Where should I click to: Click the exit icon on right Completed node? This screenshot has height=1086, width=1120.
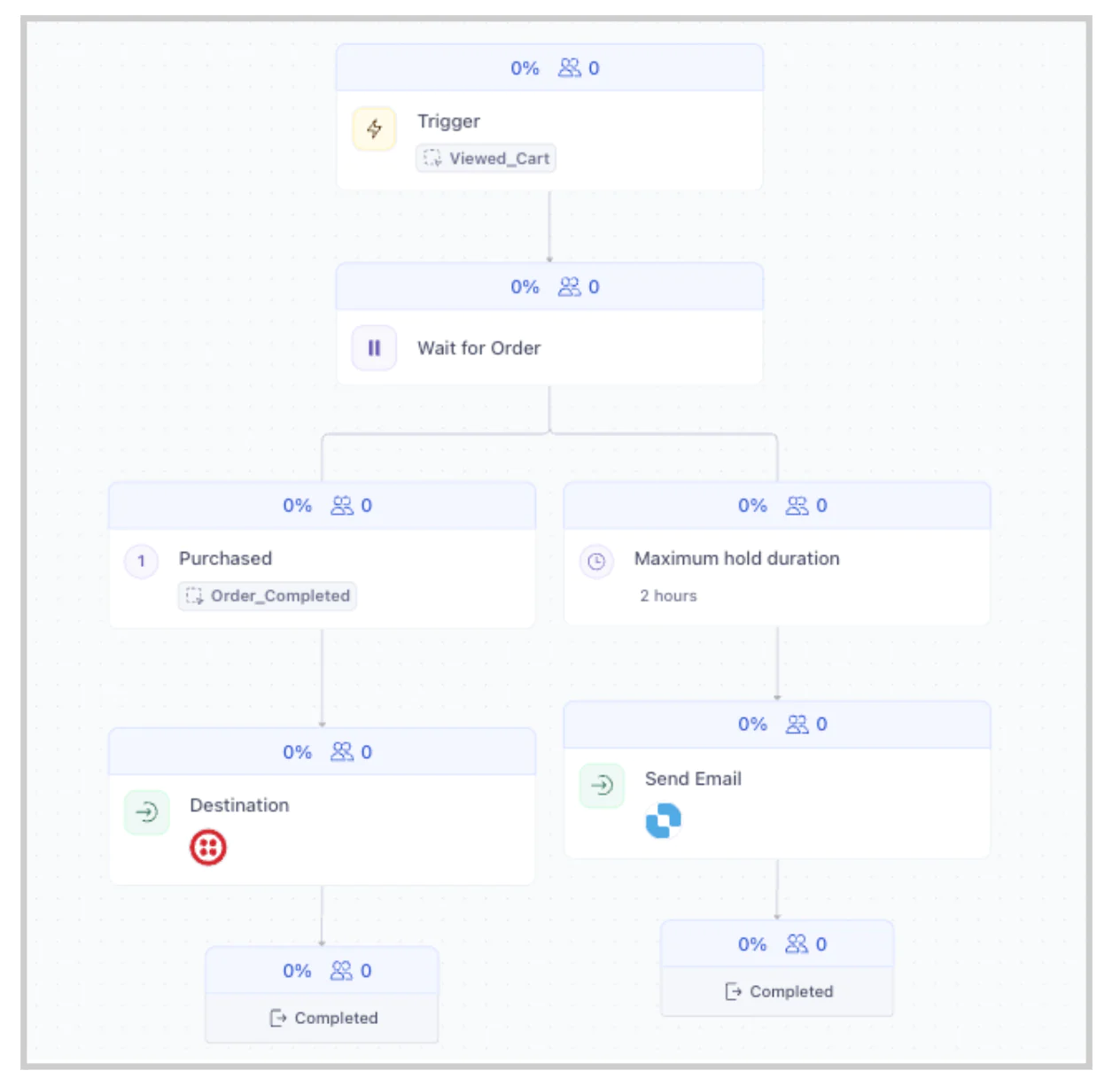(x=733, y=991)
